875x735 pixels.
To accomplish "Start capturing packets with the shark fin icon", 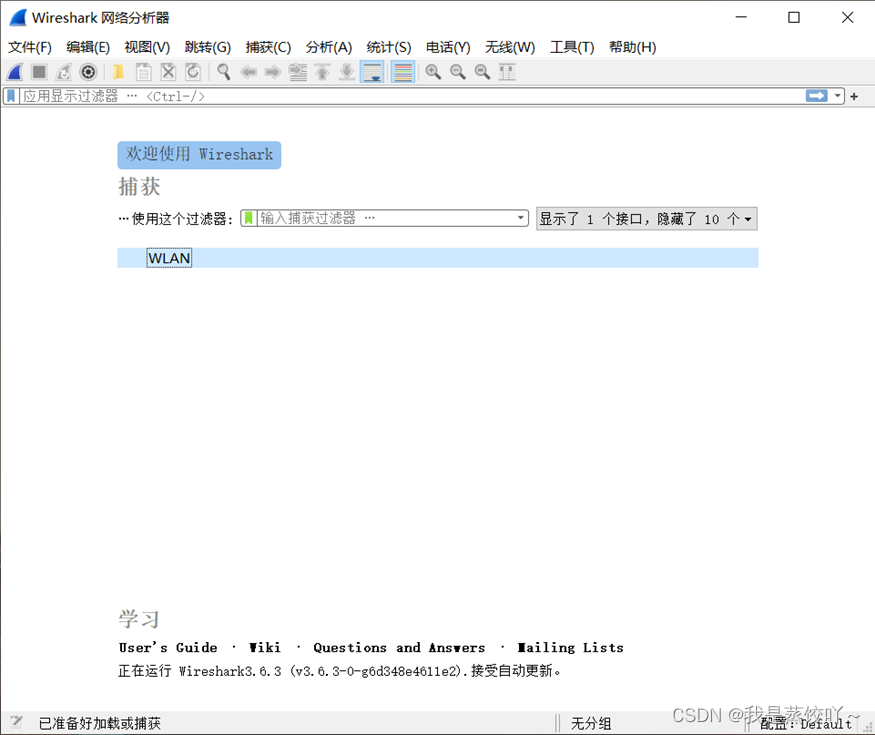I will (15, 72).
